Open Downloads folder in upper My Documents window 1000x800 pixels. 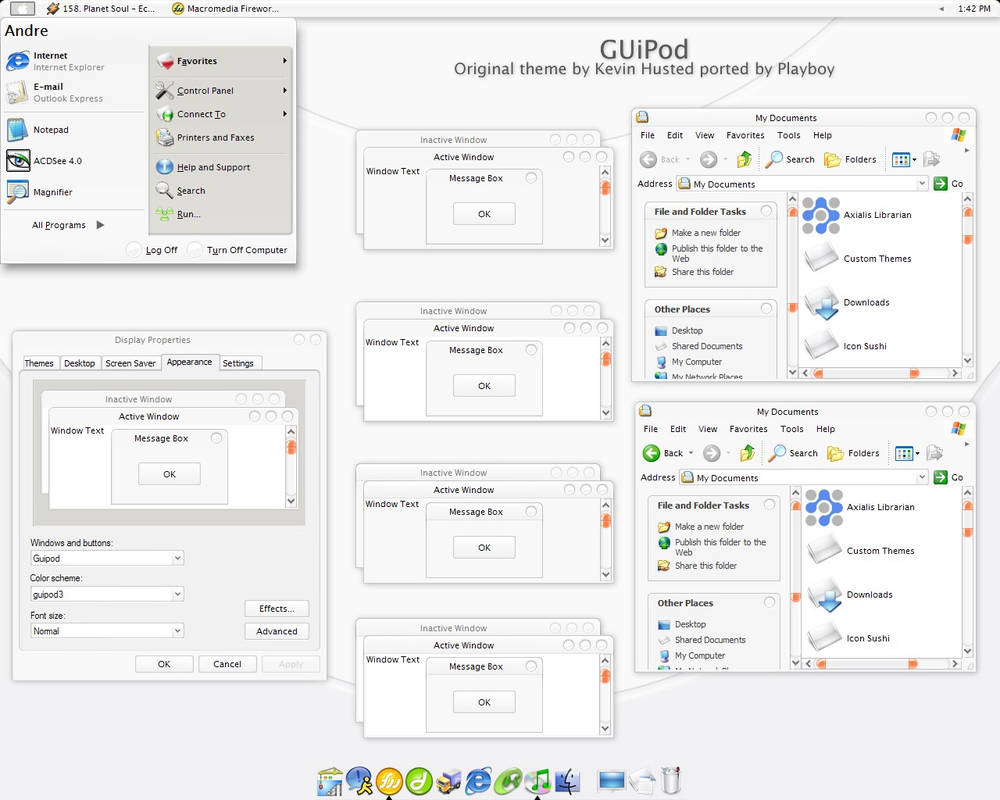846,303
